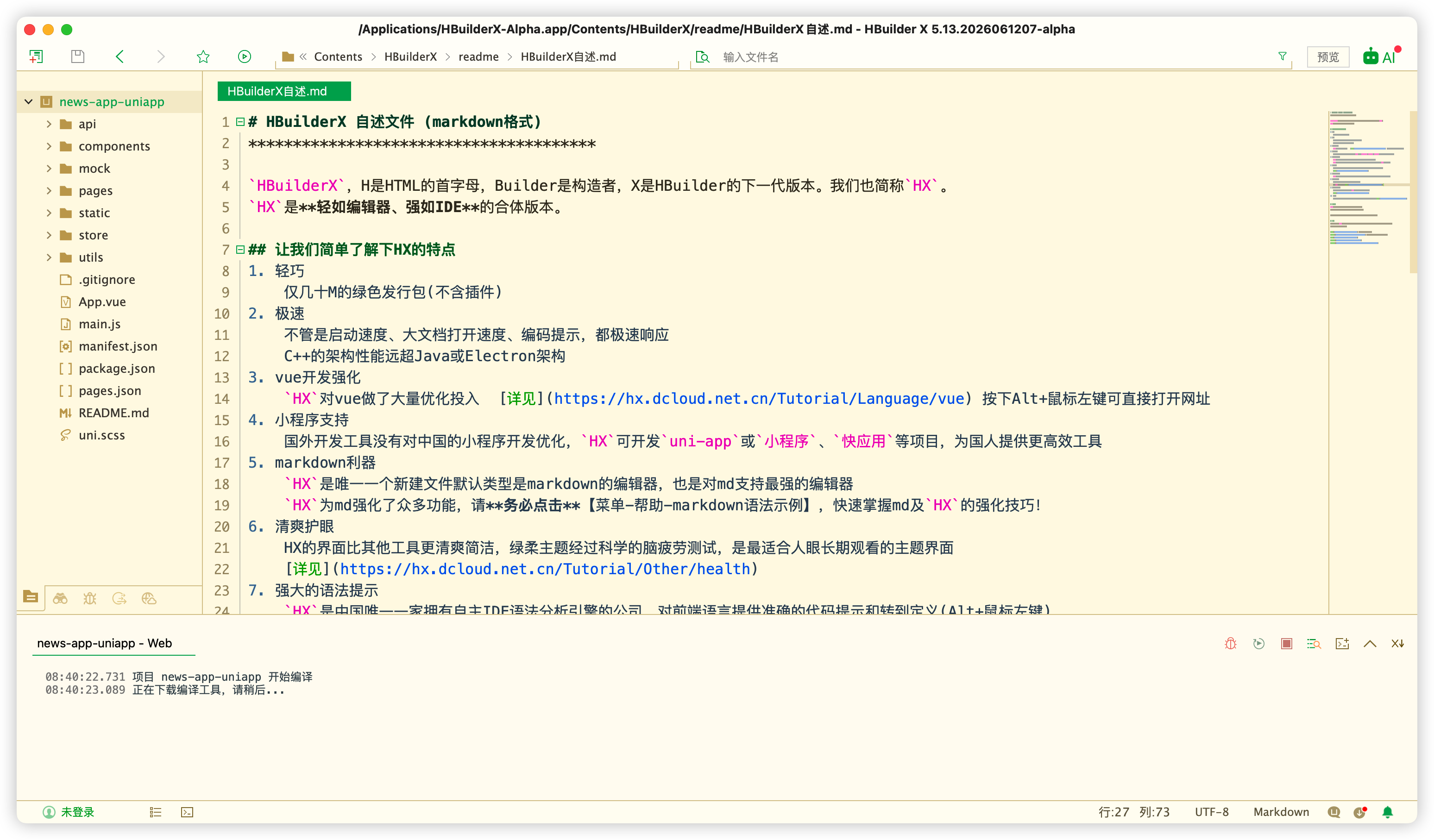Click HBuilderX in the breadcrumb path

410,57
